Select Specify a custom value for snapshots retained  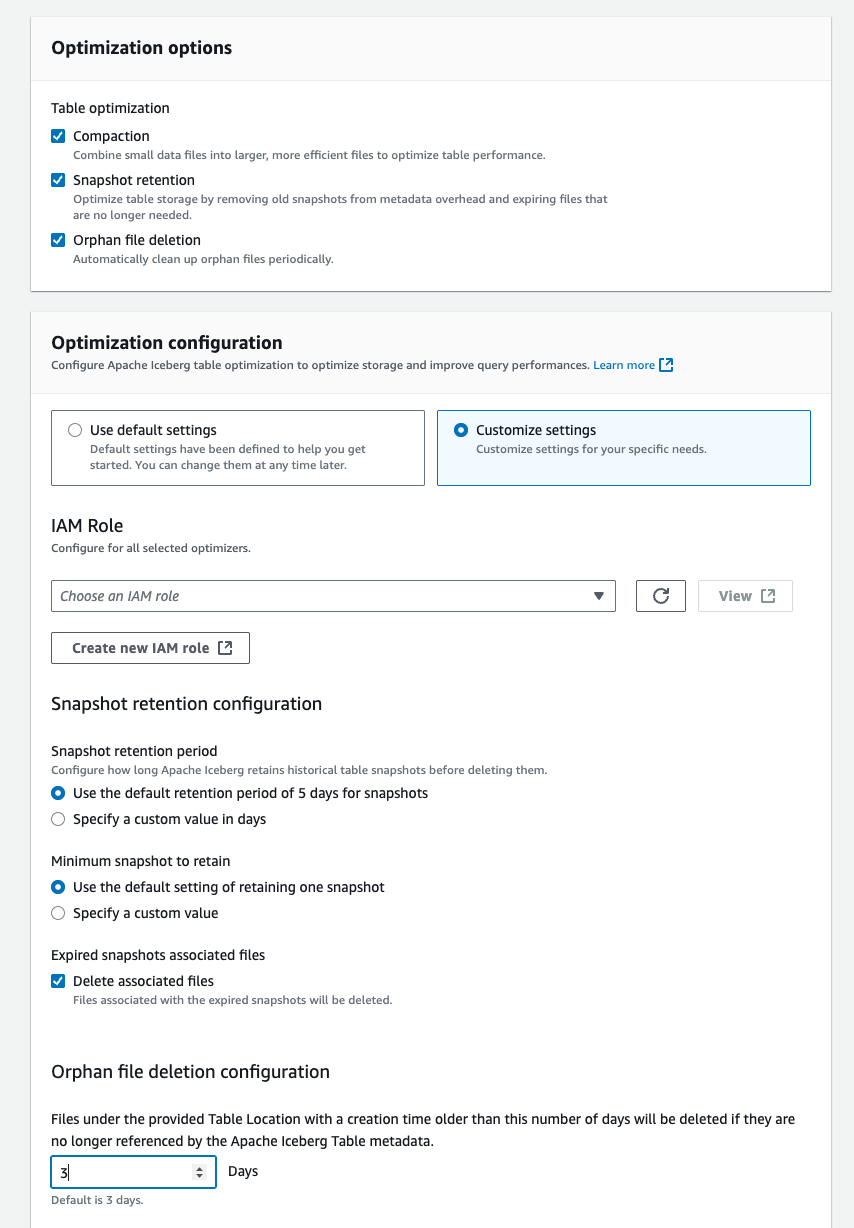coord(57,913)
